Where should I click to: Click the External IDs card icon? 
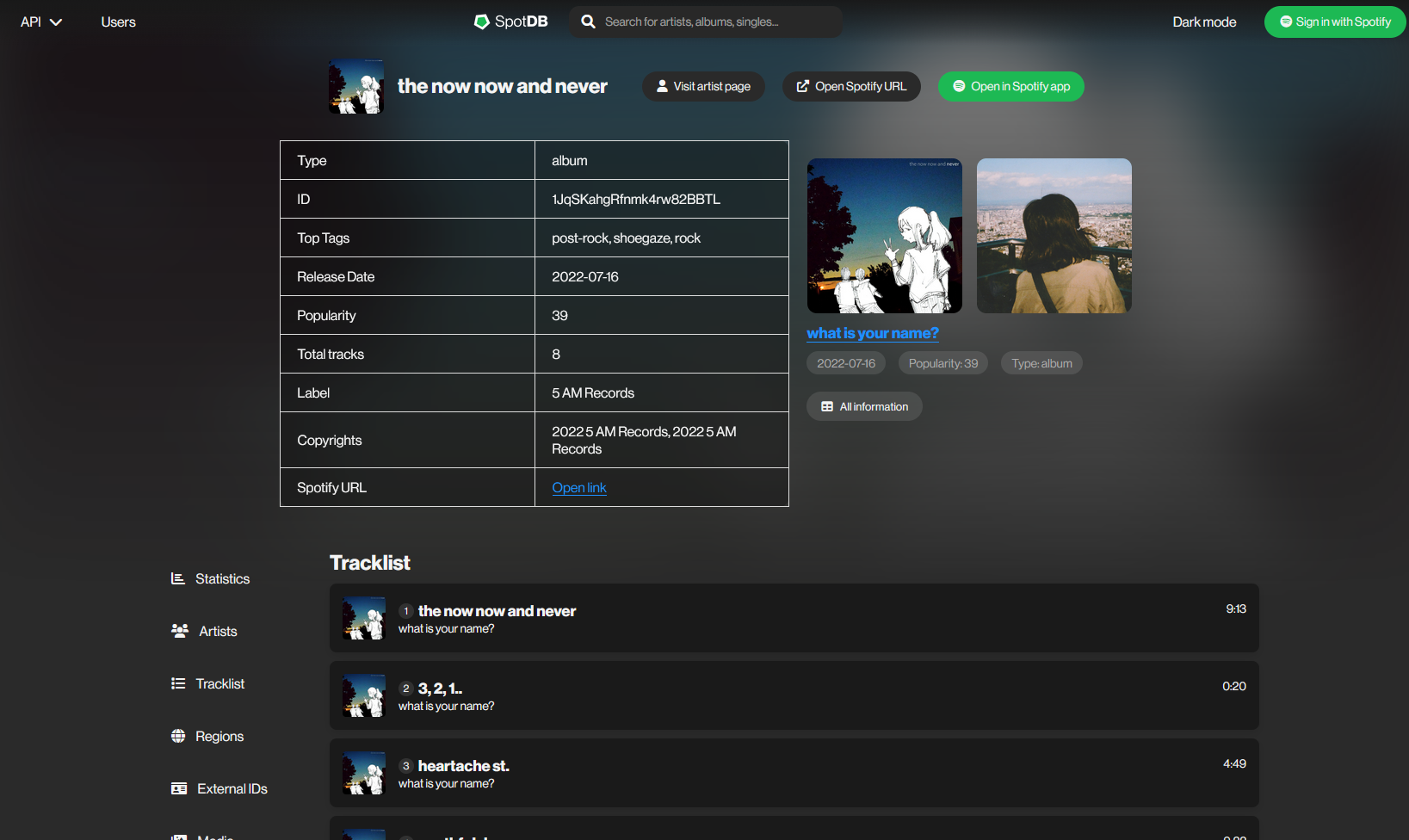point(179,788)
